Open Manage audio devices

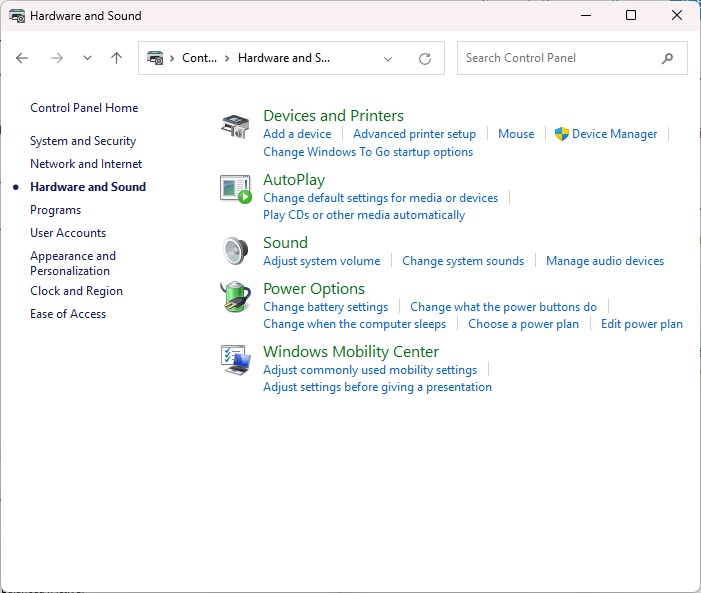point(605,261)
